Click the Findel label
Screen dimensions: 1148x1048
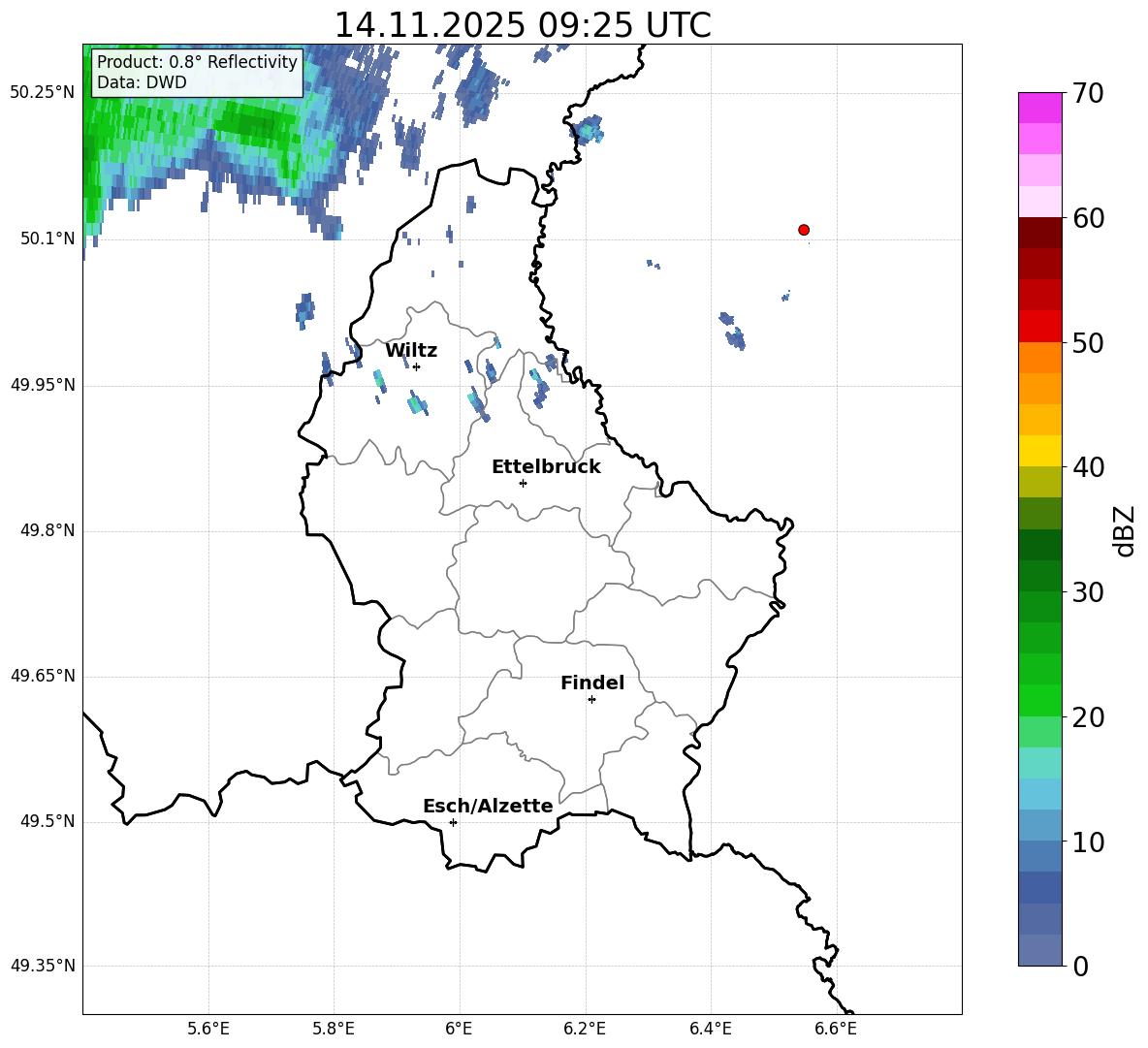click(592, 683)
